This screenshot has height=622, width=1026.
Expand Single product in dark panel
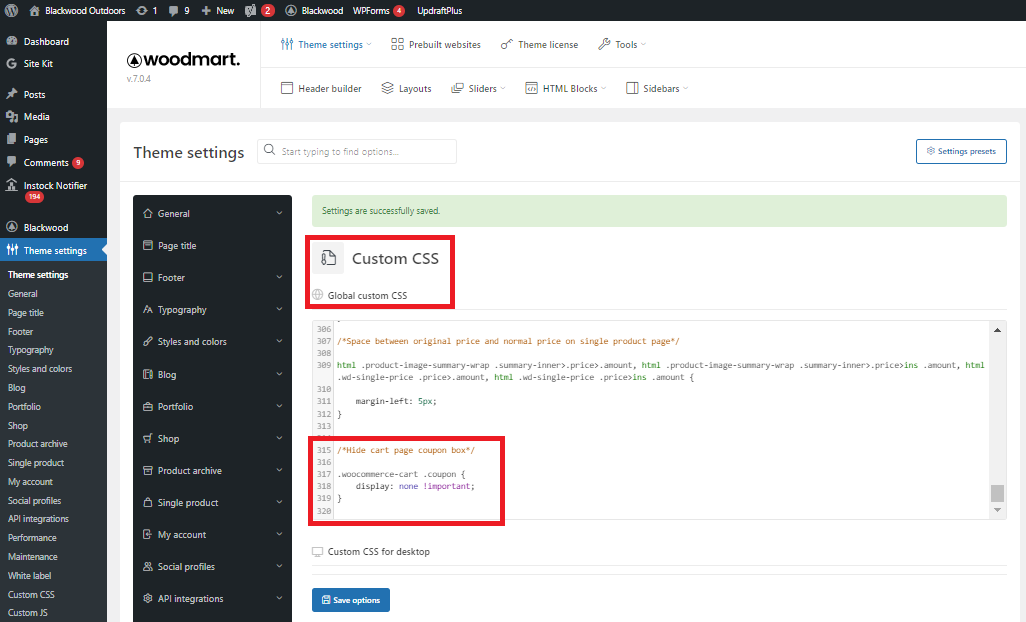click(212, 502)
